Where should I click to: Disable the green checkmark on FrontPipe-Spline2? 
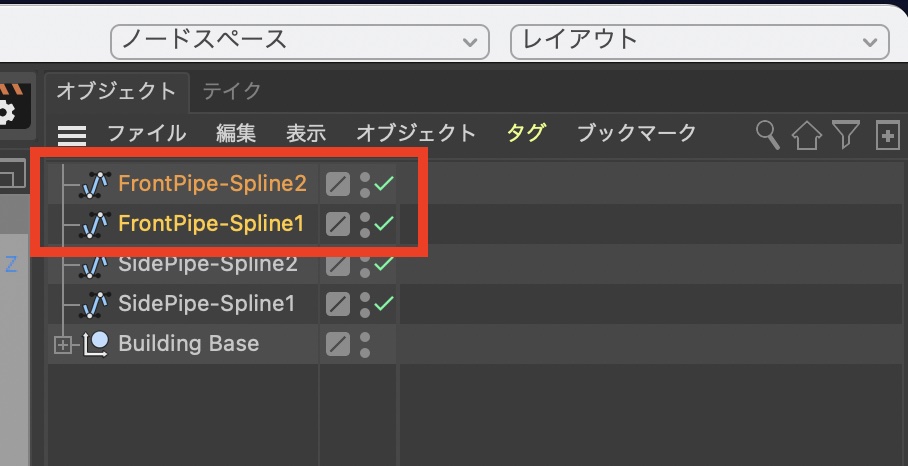(384, 184)
